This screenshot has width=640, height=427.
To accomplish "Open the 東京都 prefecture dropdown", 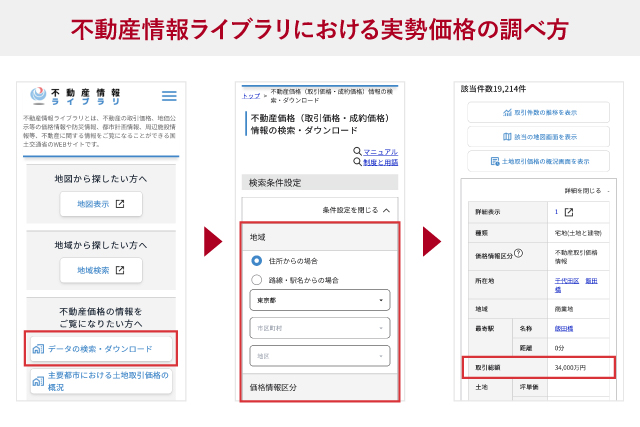I will (x=320, y=300).
